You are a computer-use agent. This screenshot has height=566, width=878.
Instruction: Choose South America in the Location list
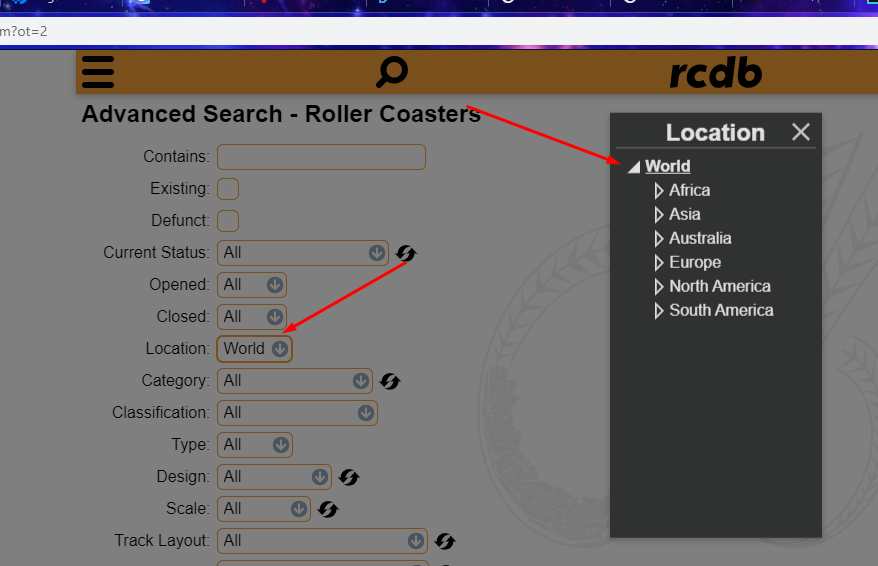click(721, 311)
